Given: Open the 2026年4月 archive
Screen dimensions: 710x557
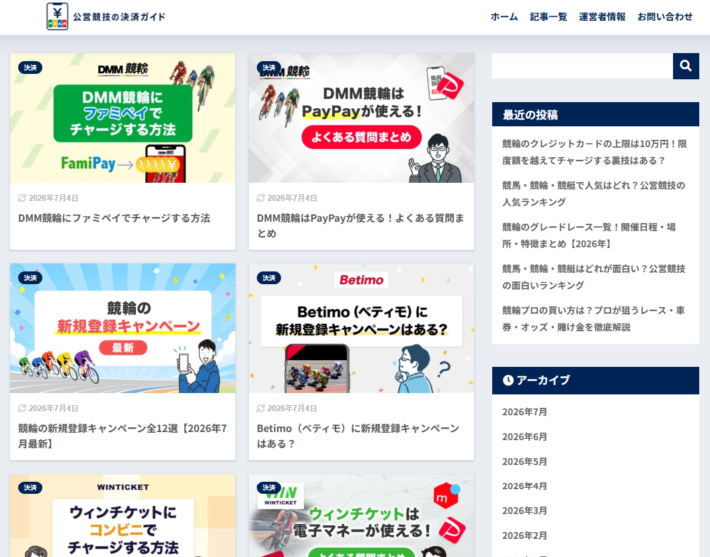Looking at the screenshot, I should coord(524,486).
